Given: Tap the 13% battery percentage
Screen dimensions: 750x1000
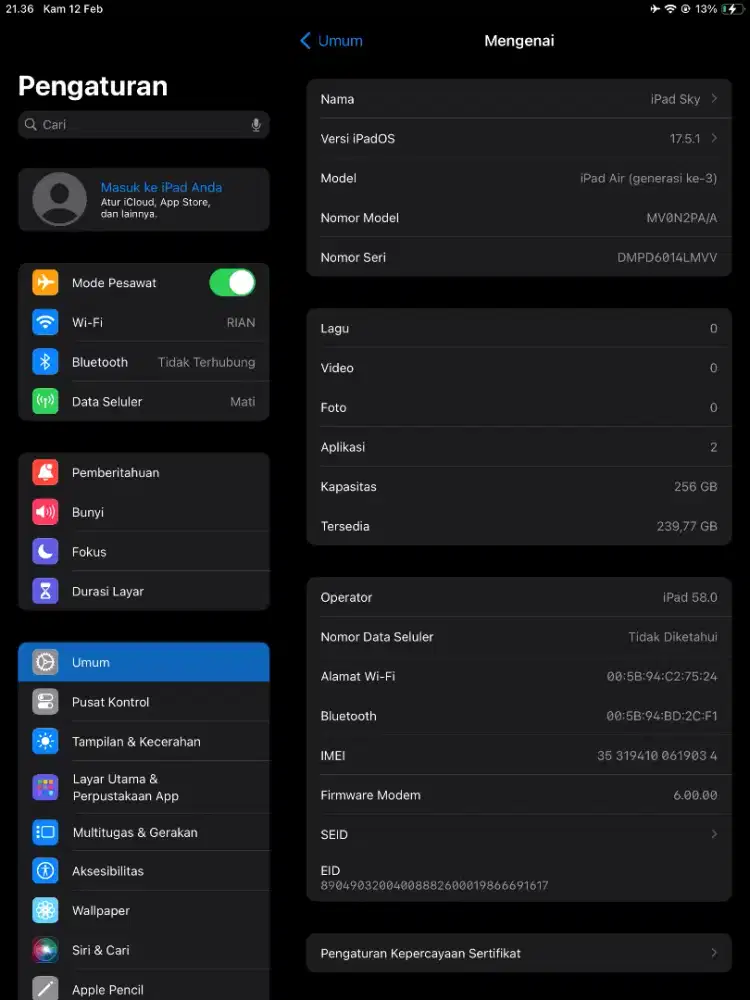Looking at the screenshot, I should (x=706, y=9).
